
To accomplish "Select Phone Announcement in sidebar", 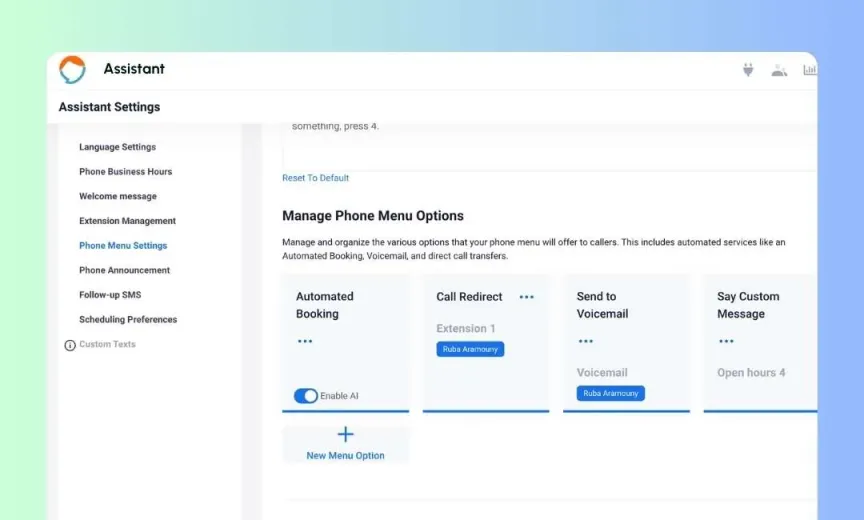I will 124,270.
